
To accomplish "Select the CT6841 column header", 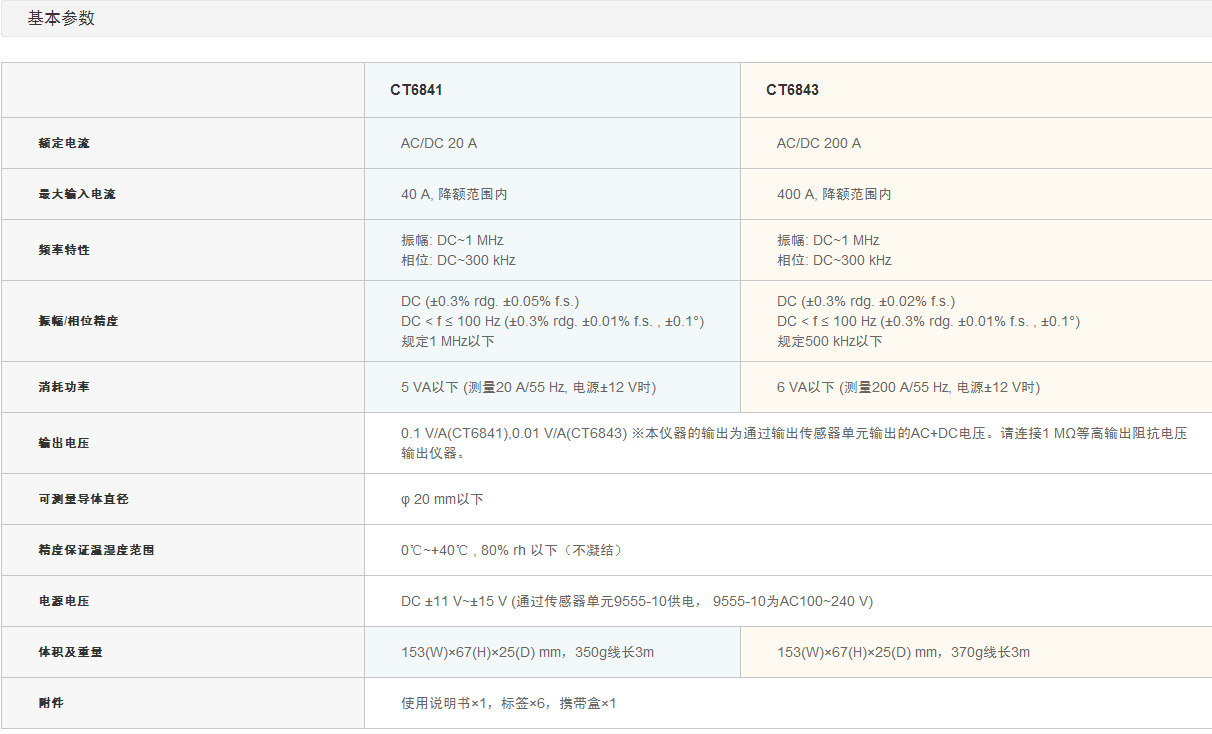I will tap(416, 90).
